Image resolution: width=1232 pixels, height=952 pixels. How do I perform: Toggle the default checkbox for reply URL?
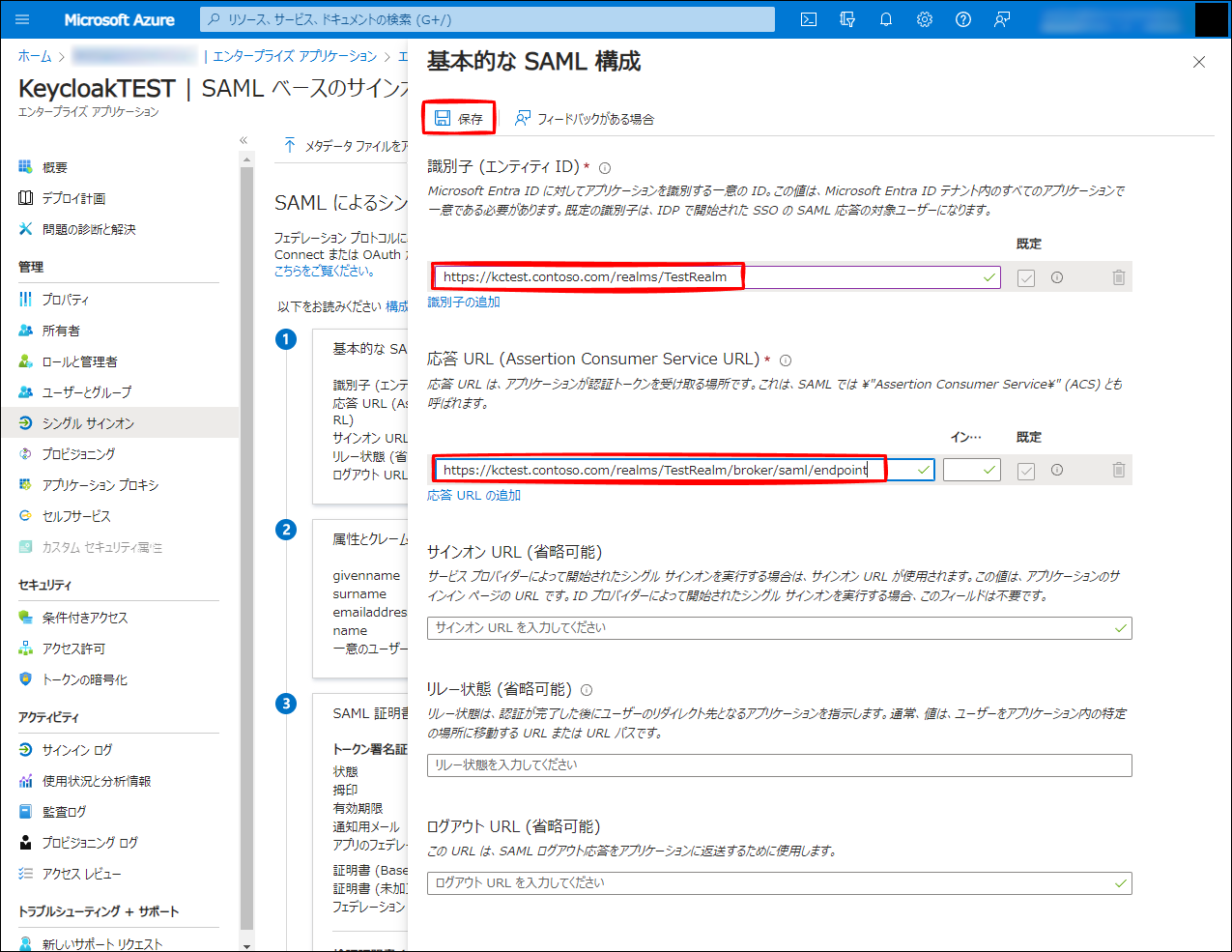[1026, 471]
